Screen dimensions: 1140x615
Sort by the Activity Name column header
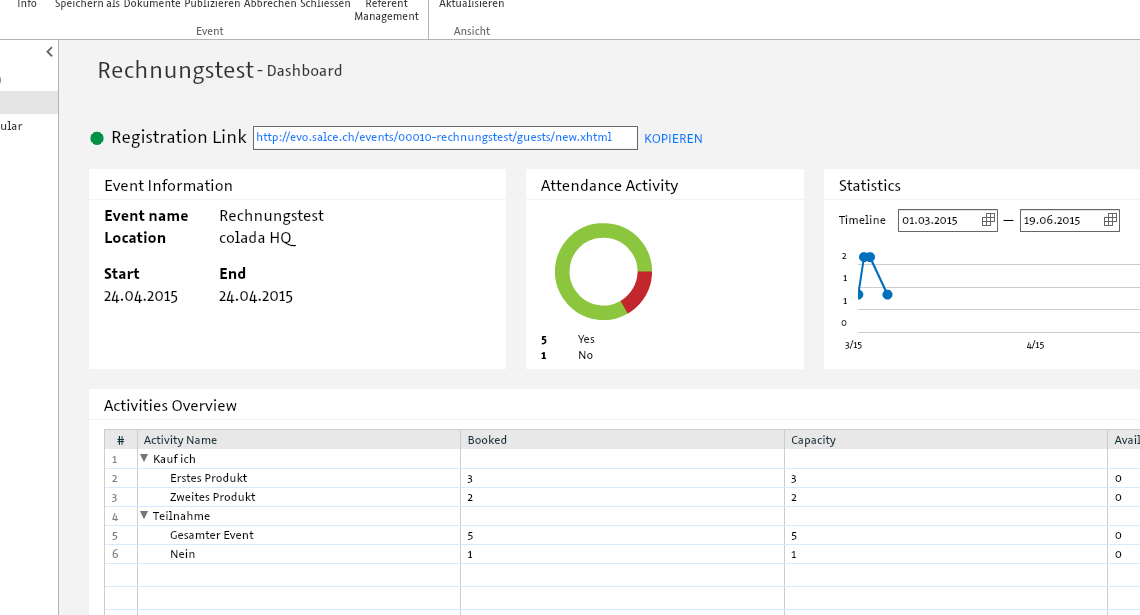click(x=299, y=440)
